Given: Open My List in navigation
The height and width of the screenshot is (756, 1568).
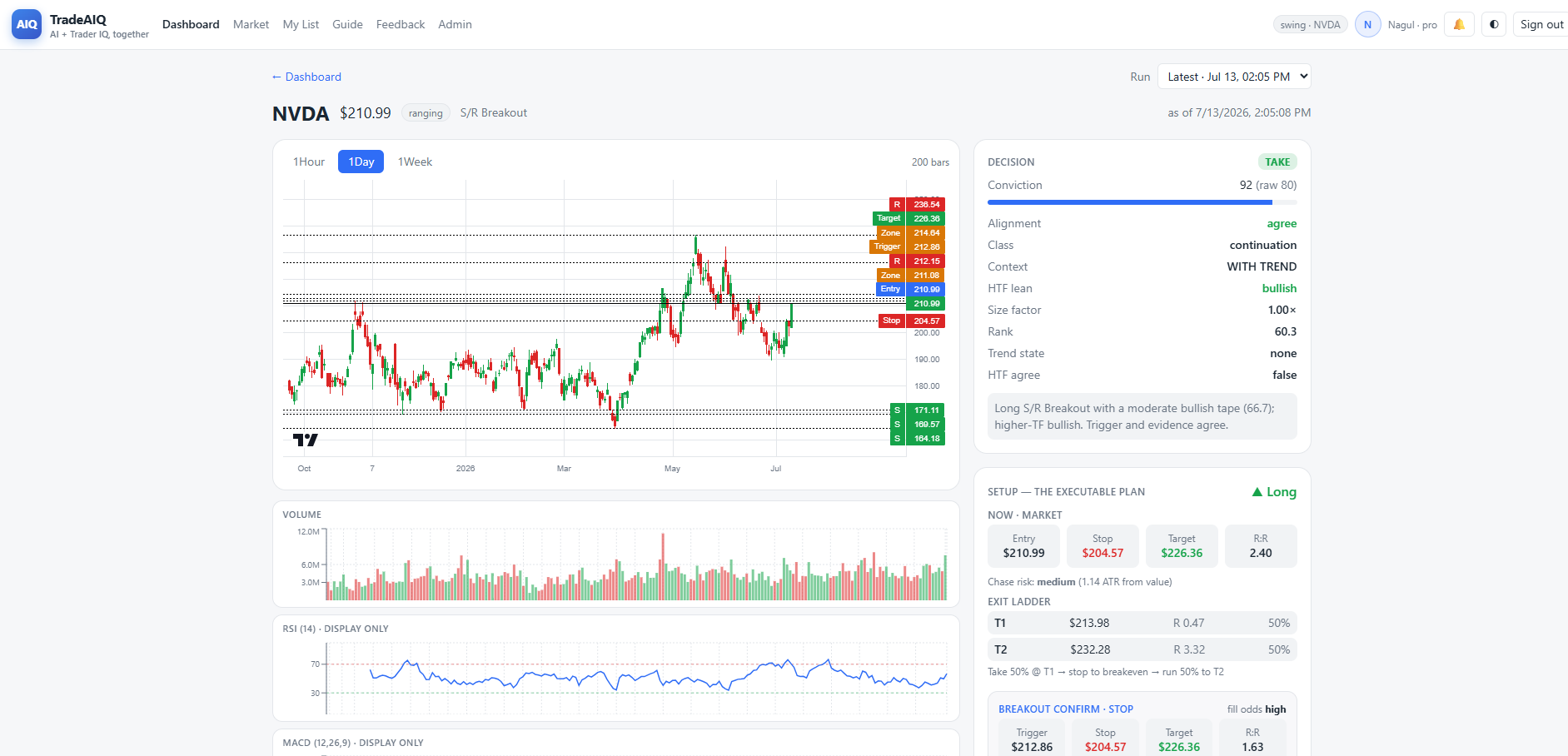Looking at the screenshot, I should (301, 24).
